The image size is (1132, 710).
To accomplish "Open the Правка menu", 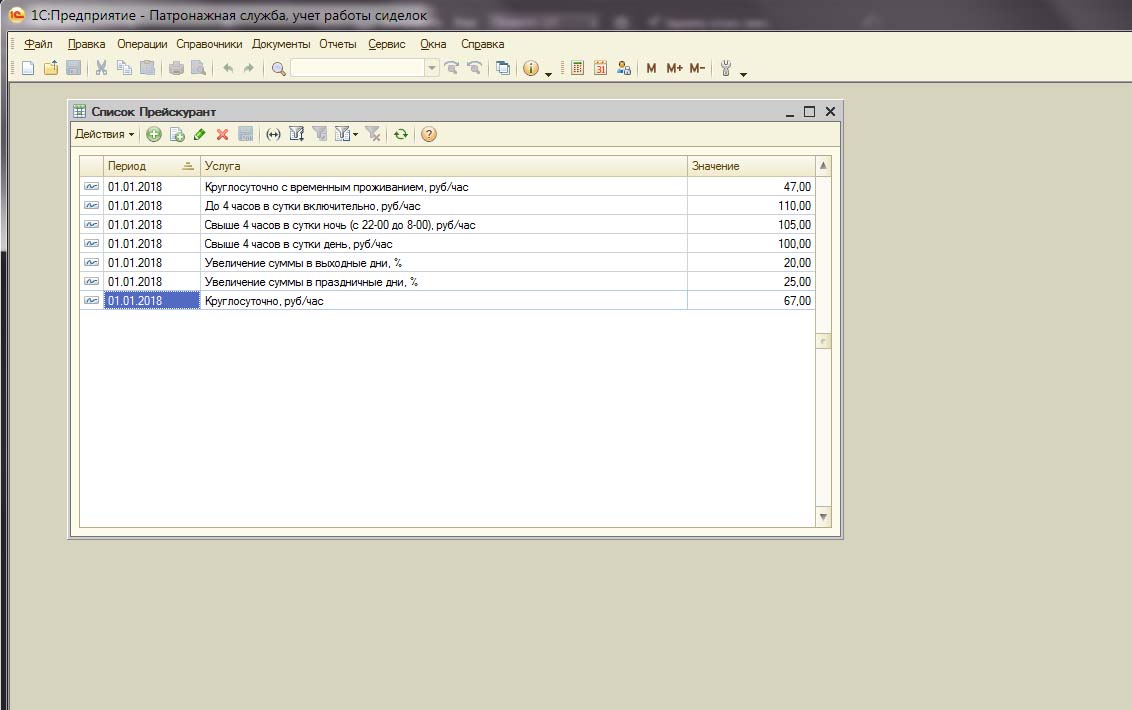I will click(87, 44).
